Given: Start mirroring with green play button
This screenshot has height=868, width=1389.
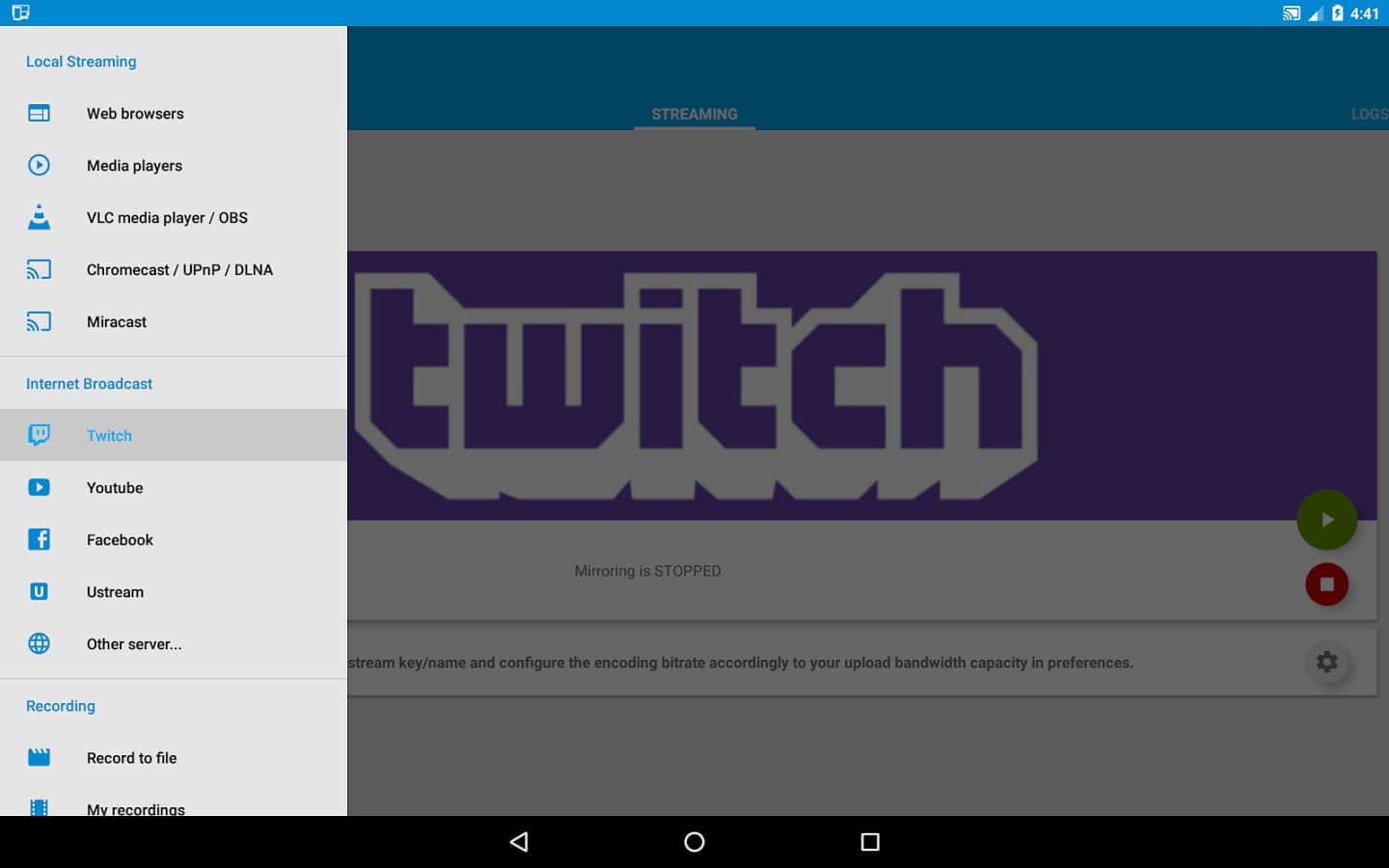Looking at the screenshot, I should pyautogui.click(x=1326, y=520).
